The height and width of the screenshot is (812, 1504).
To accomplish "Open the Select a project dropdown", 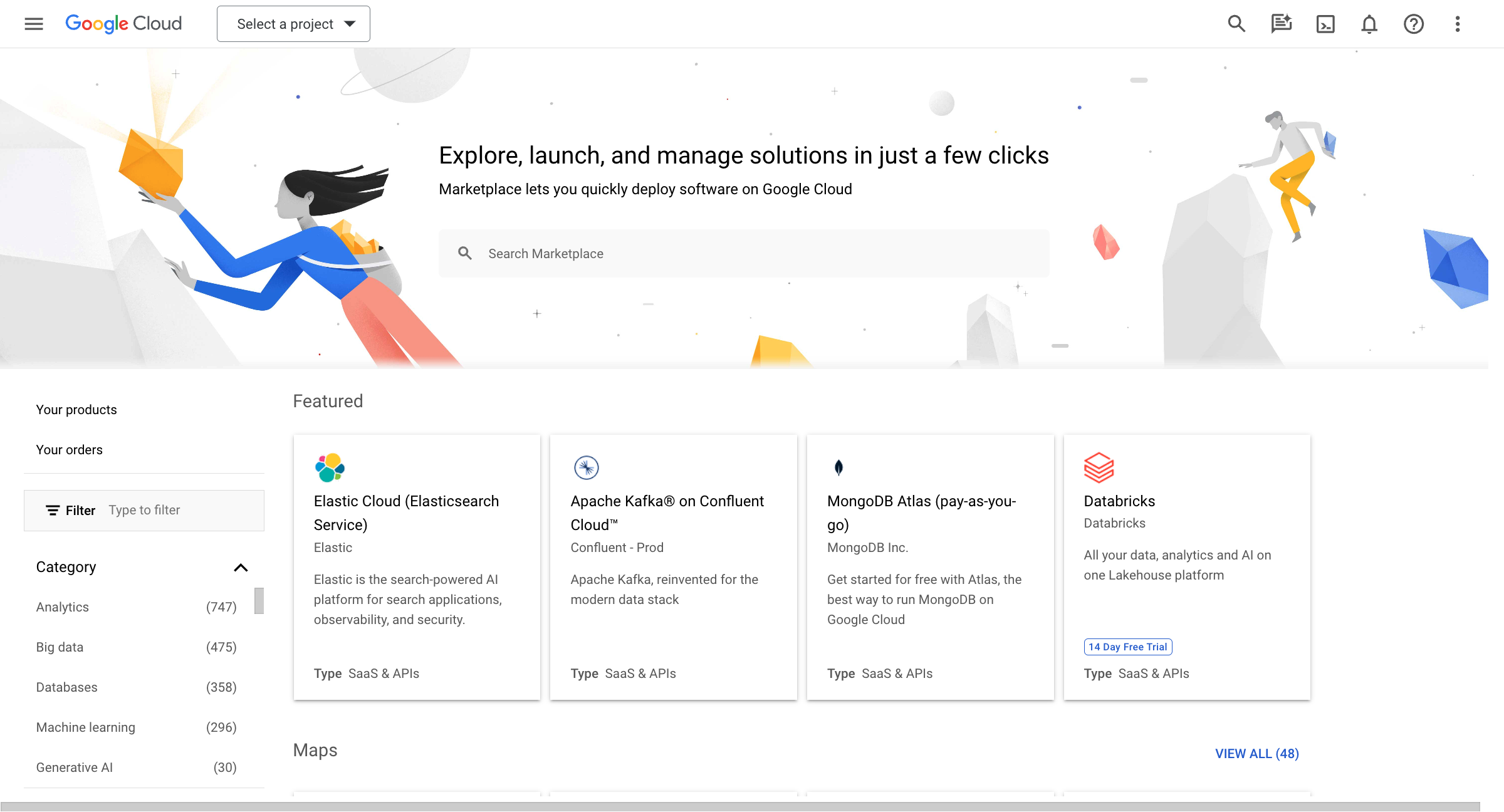I will pos(293,24).
